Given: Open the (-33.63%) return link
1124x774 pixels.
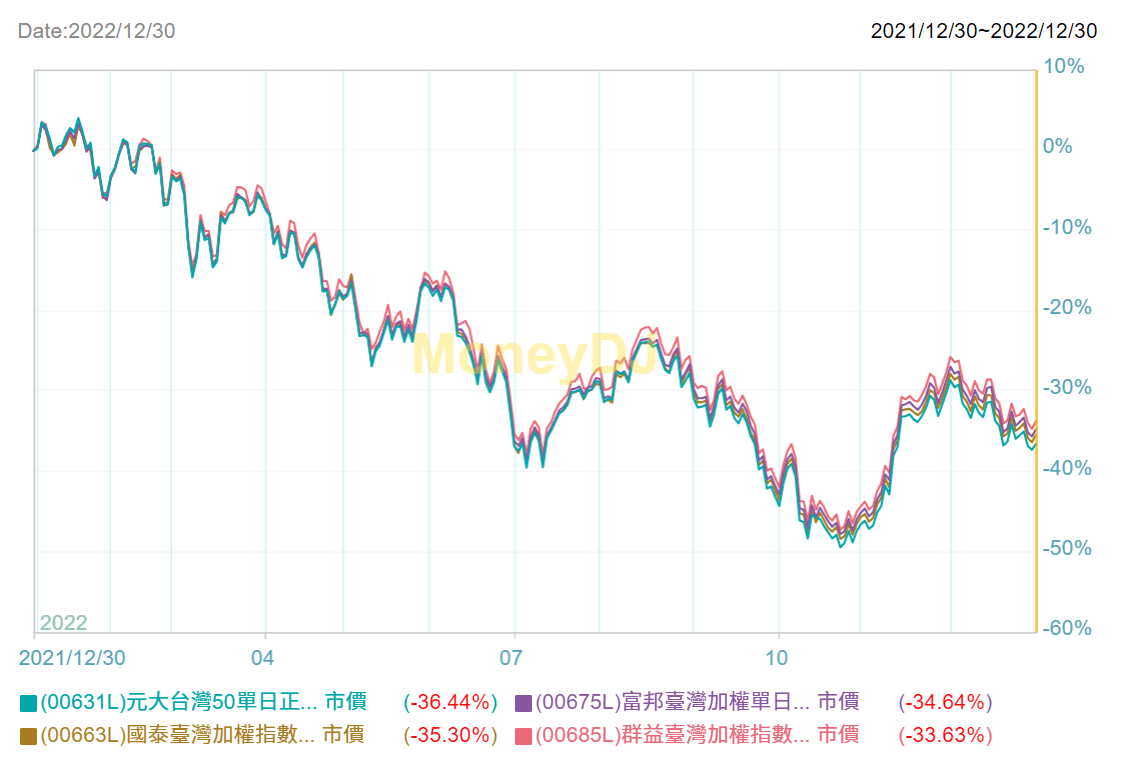Looking at the screenshot, I should click(x=942, y=734).
